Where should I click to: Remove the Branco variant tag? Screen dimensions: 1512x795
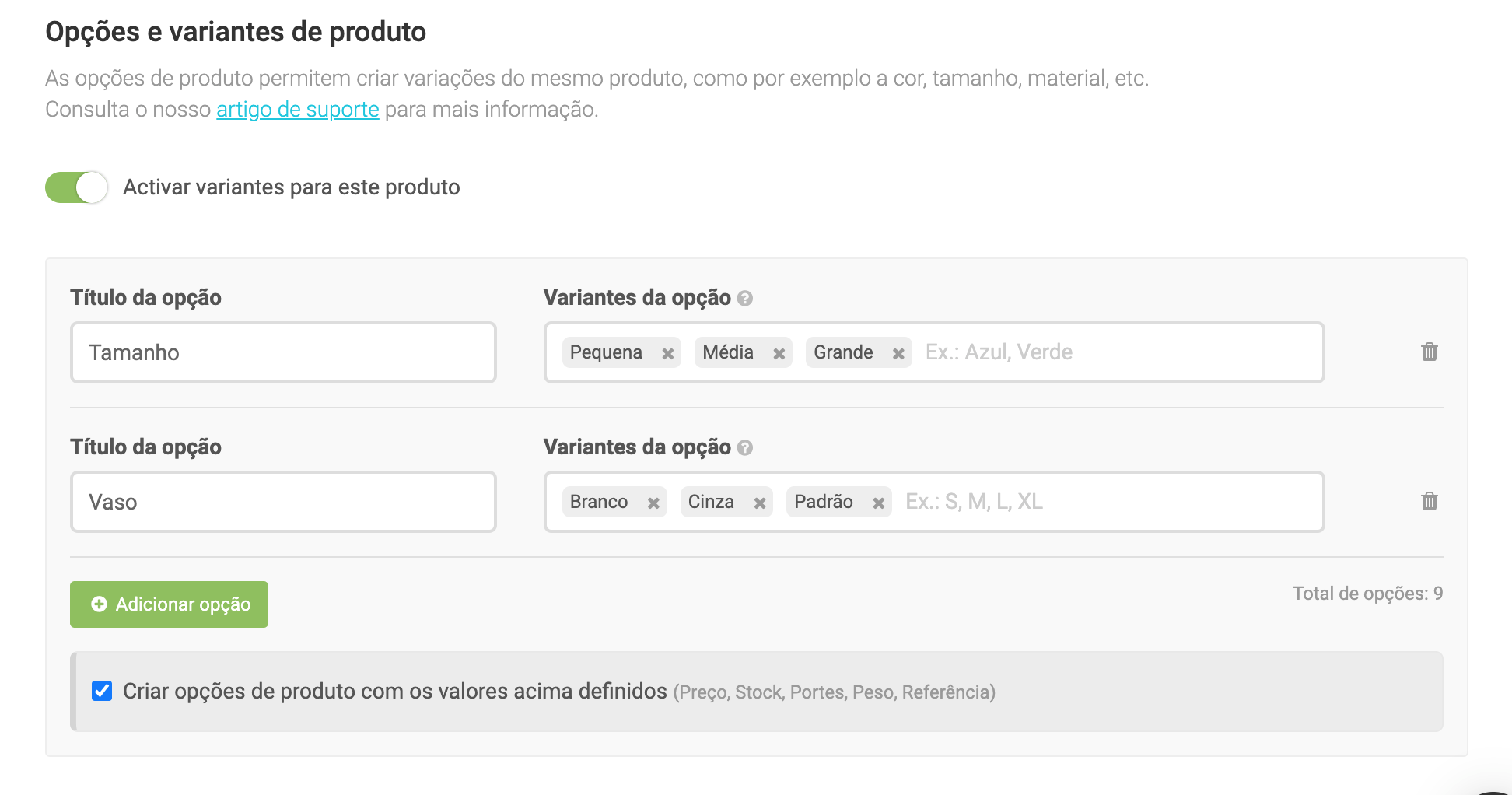653,503
